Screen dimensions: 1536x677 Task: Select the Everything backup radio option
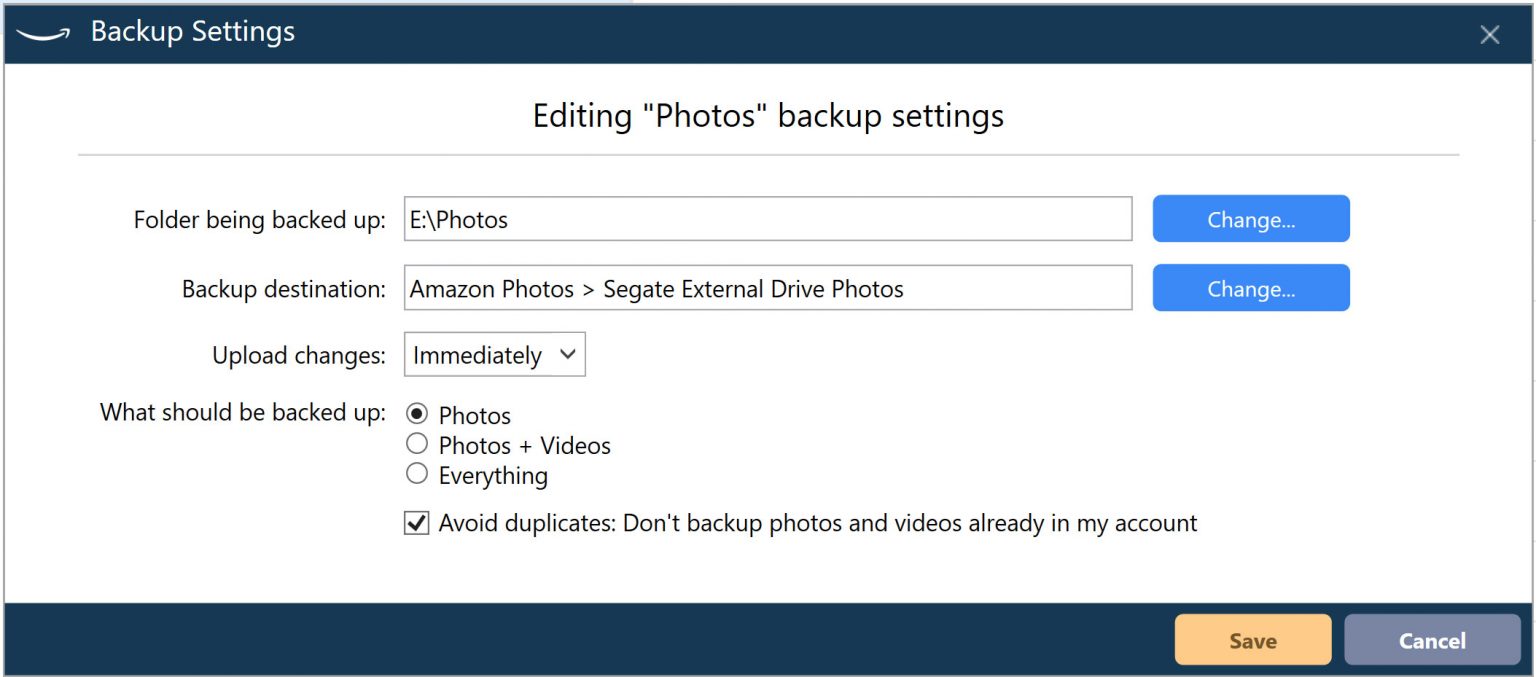[x=417, y=474]
